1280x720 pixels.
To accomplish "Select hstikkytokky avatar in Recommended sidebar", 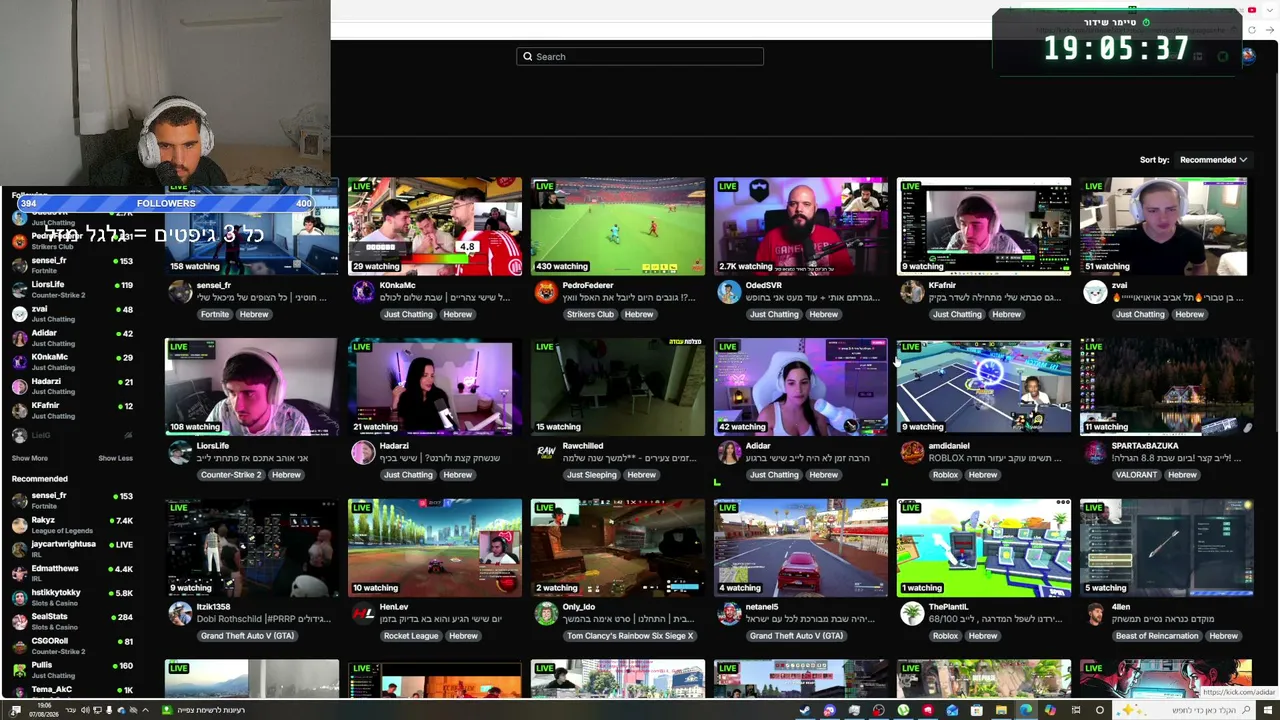I will 19,597.
